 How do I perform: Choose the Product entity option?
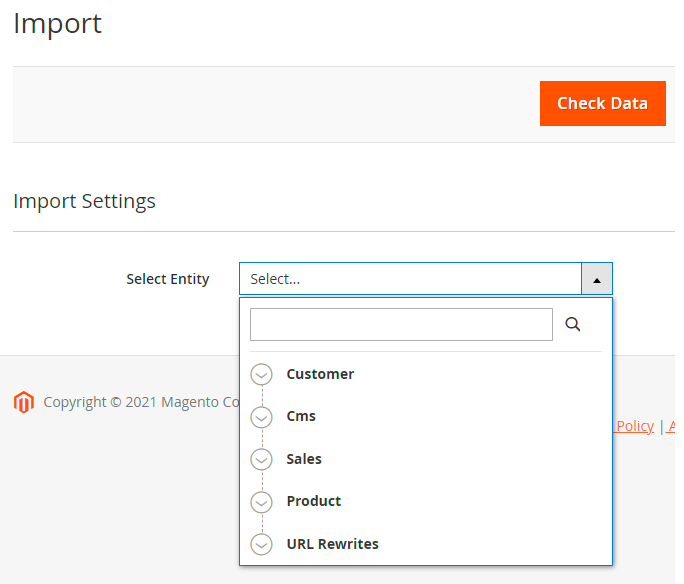point(314,501)
